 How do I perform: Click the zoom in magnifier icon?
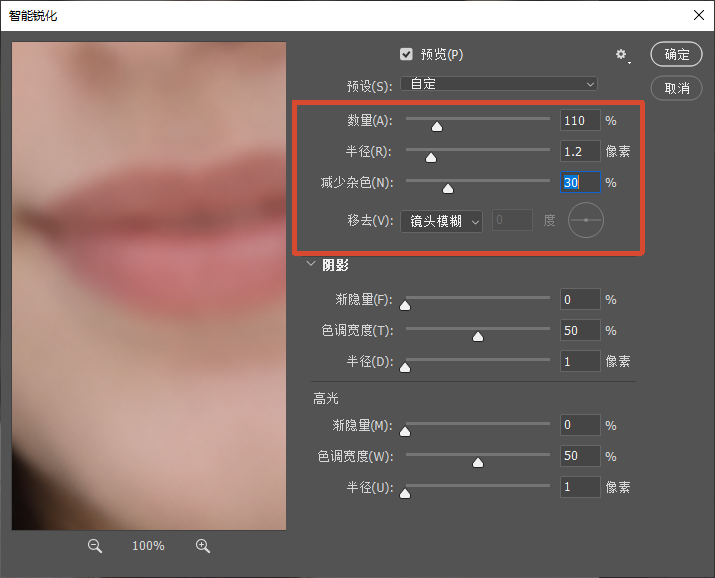click(x=202, y=546)
